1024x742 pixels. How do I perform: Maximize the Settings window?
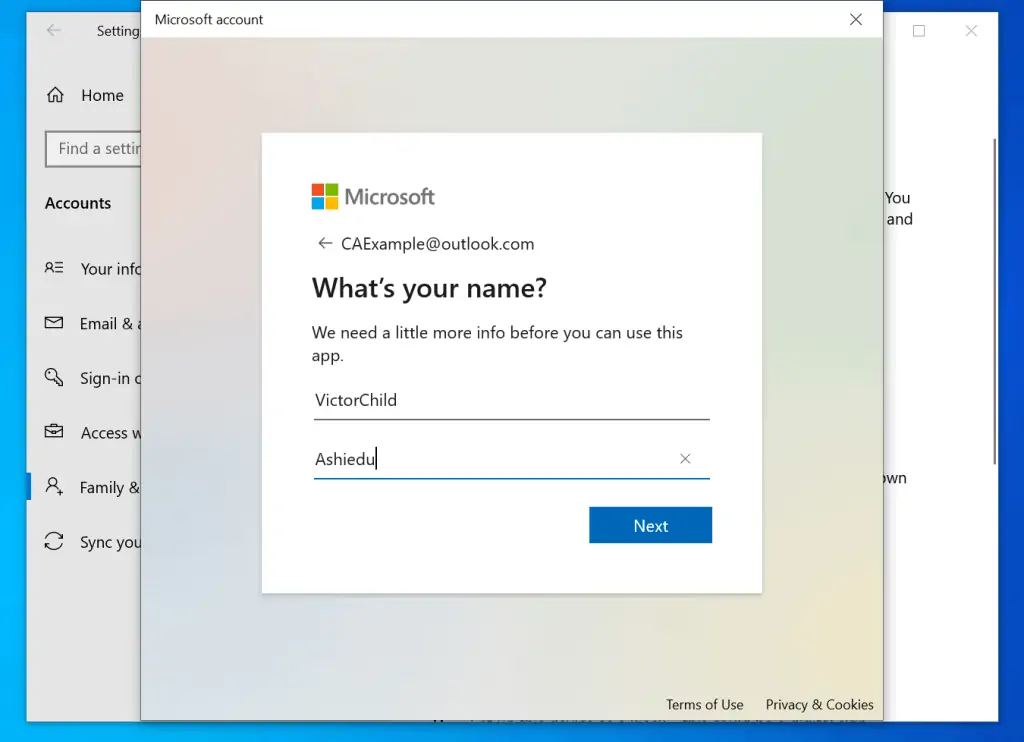click(x=919, y=31)
